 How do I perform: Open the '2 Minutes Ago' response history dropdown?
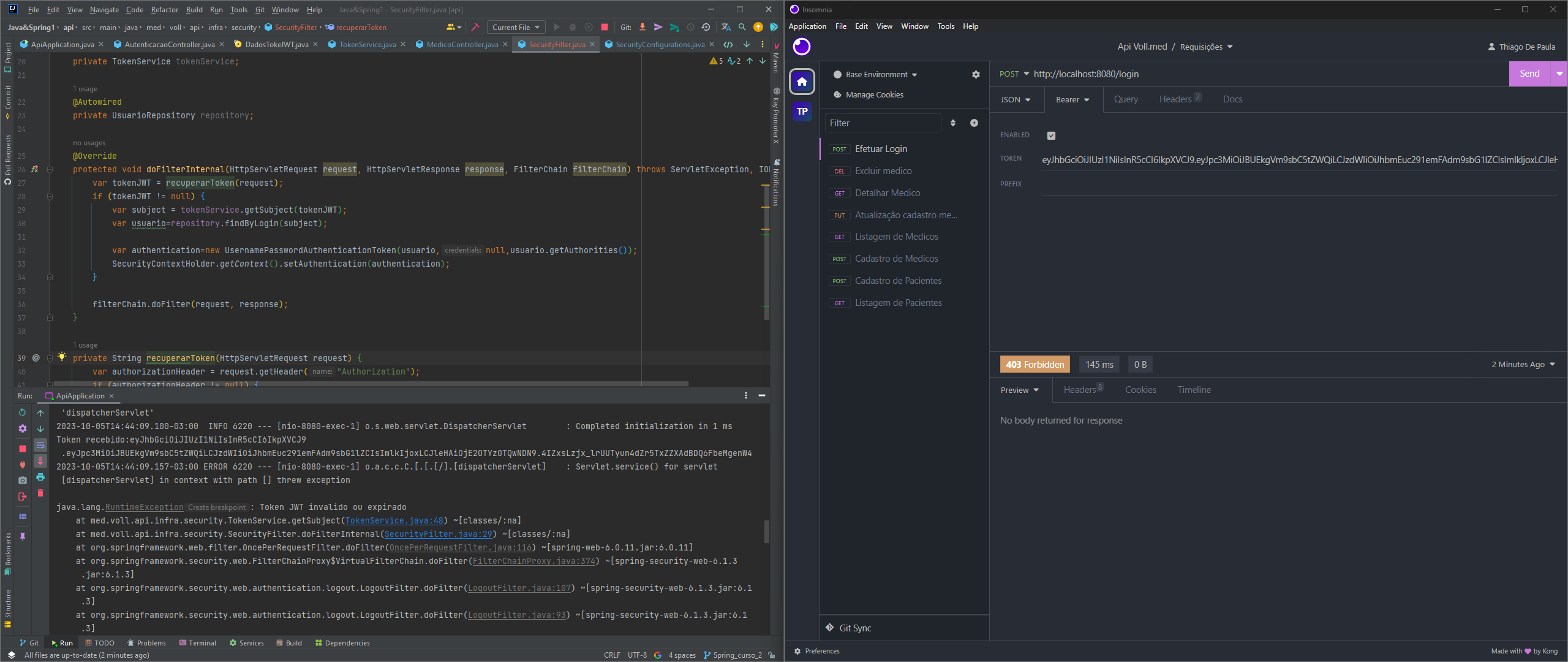[x=1523, y=364]
